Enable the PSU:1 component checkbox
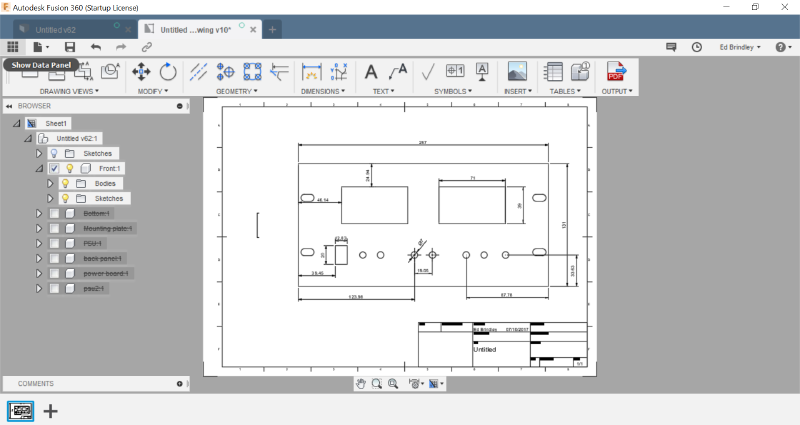 click(x=54, y=243)
